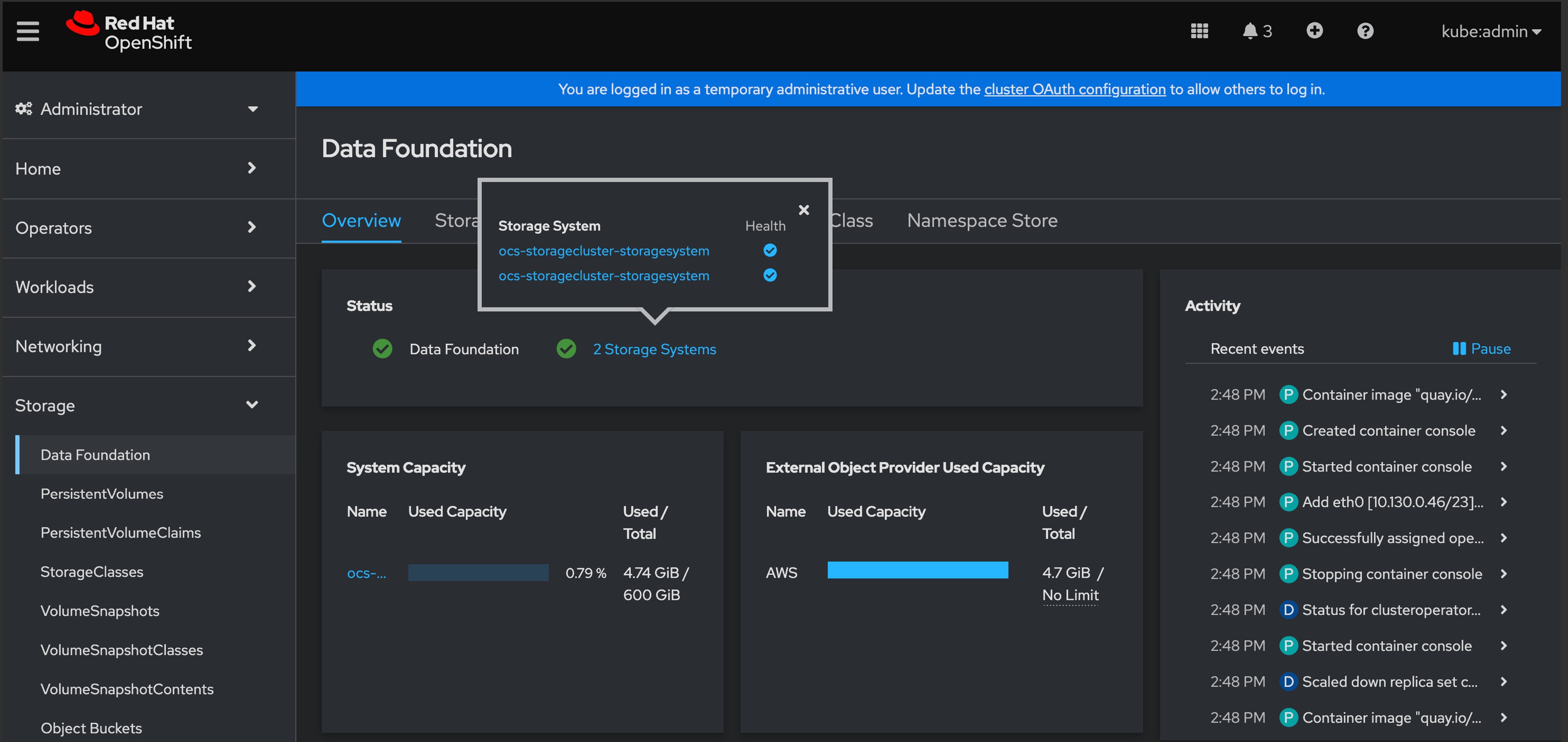The height and width of the screenshot is (742, 1568).
Task: Switch to the Namespace Store tab
Action: coord(982,221)
